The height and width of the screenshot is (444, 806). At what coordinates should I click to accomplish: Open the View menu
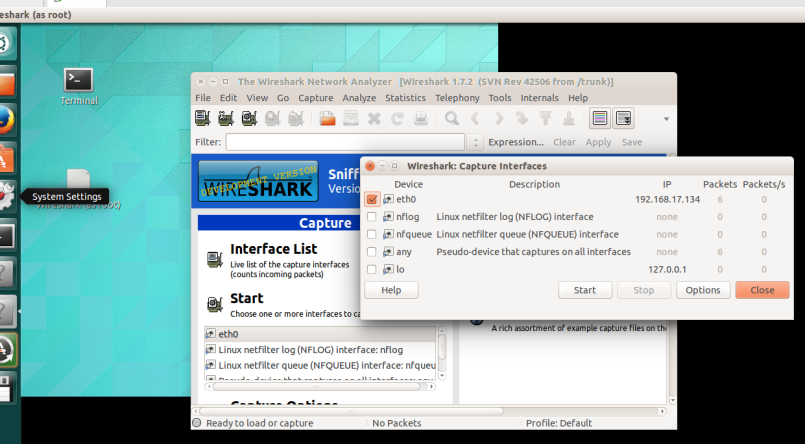click(x=257, y=98)
